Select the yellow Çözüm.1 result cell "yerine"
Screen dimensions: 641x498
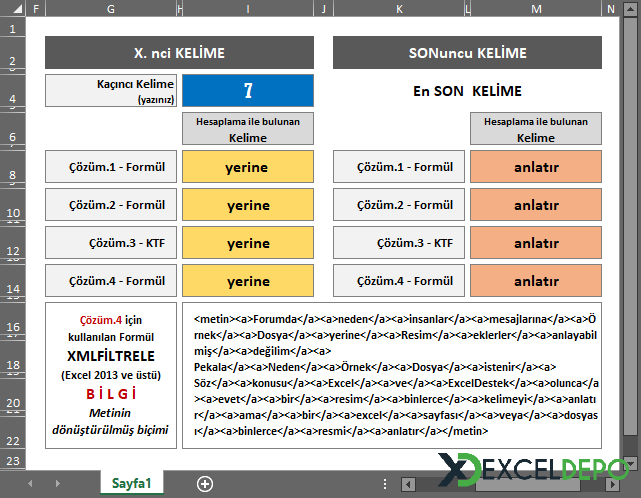click(248, 167)
